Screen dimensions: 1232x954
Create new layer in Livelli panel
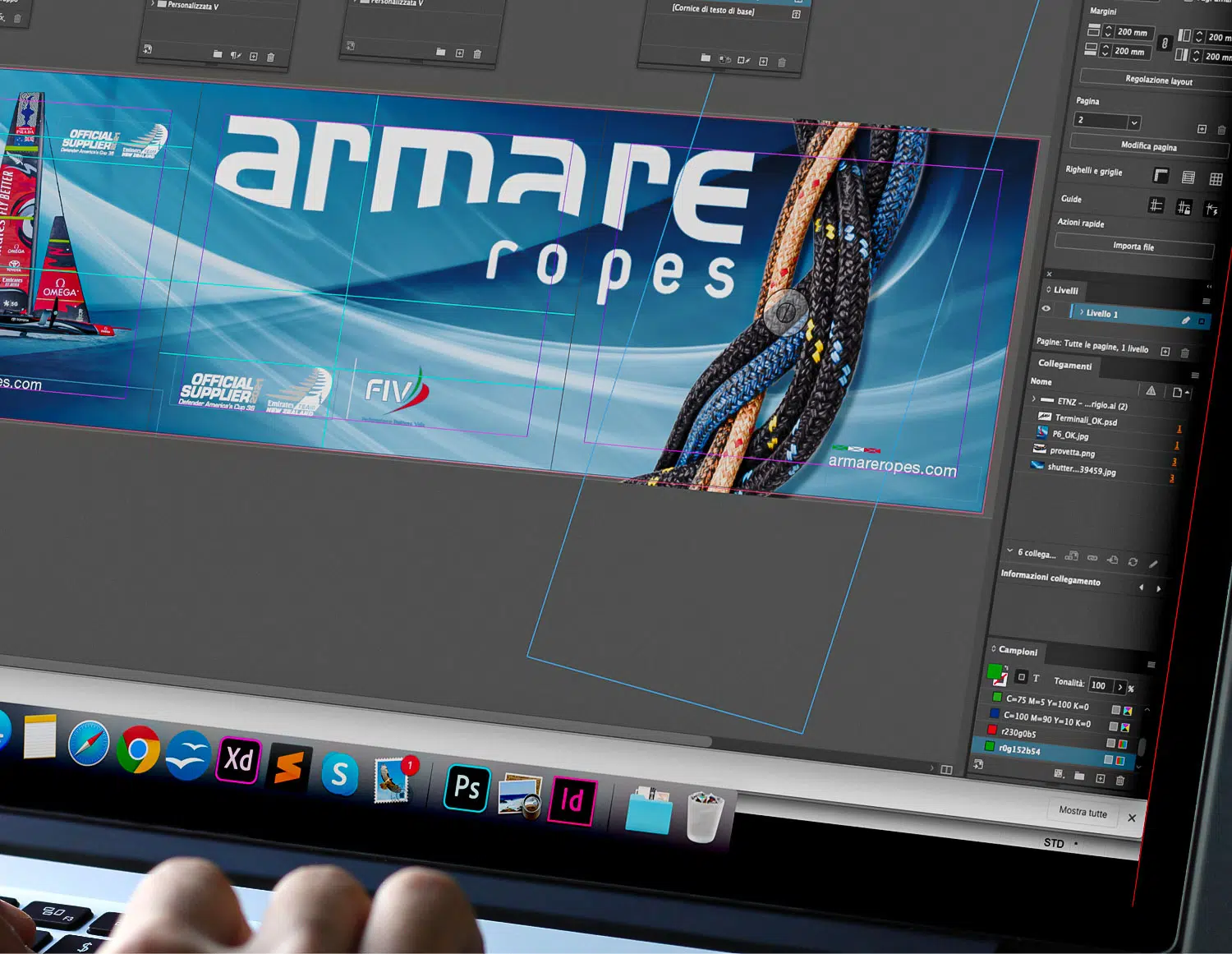pos(1165,352)
